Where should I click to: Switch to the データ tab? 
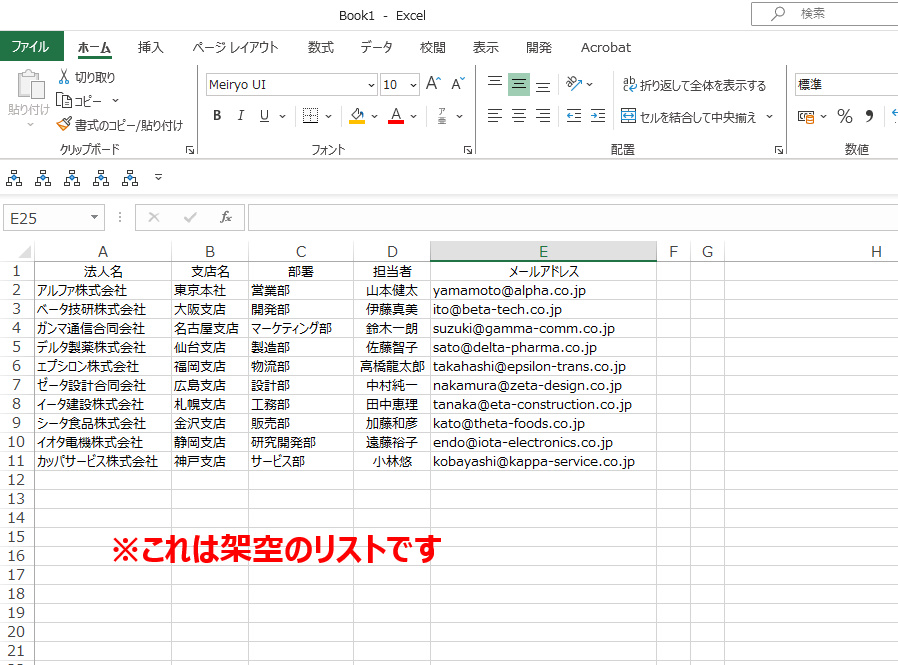(376, 48)
